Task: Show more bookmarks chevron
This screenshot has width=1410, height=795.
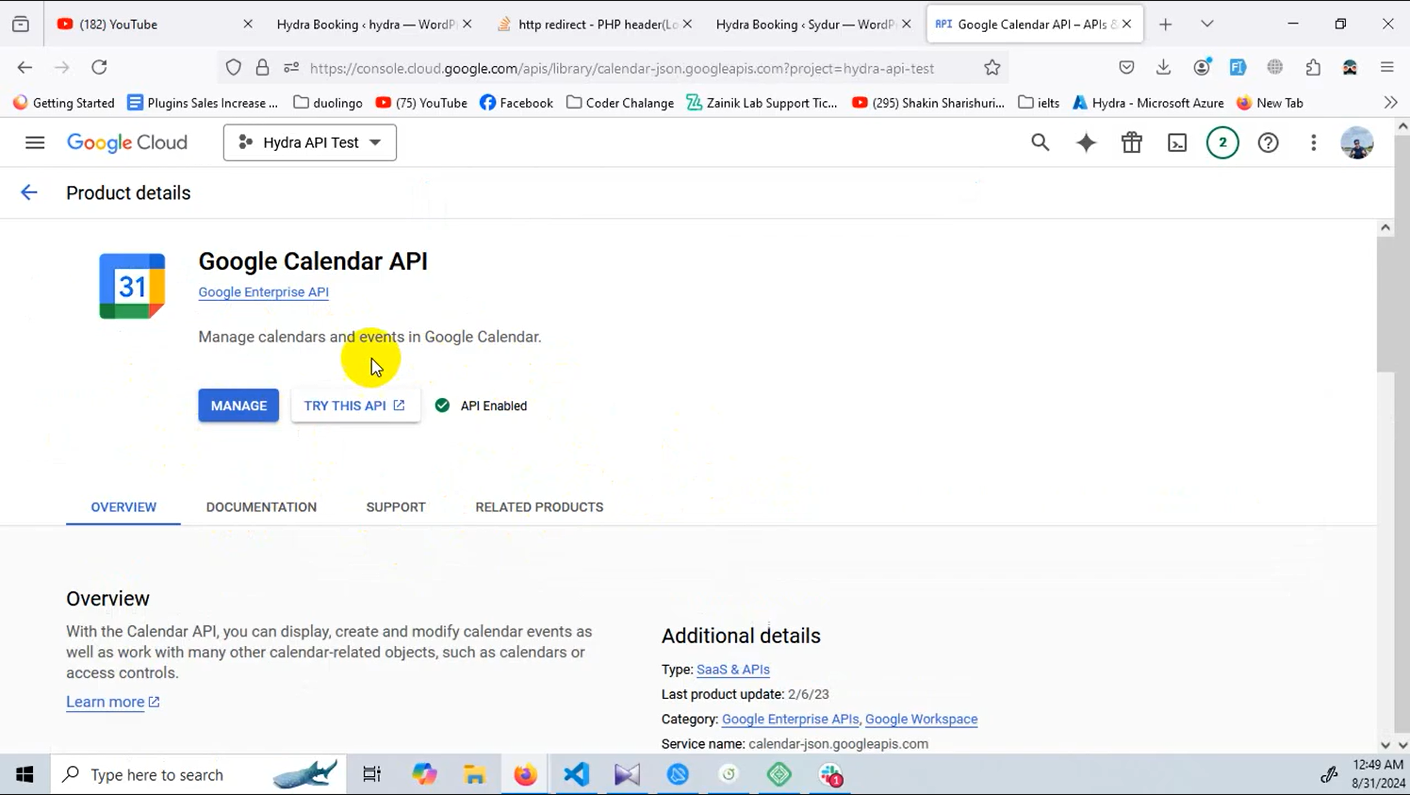Action: 1391,102
